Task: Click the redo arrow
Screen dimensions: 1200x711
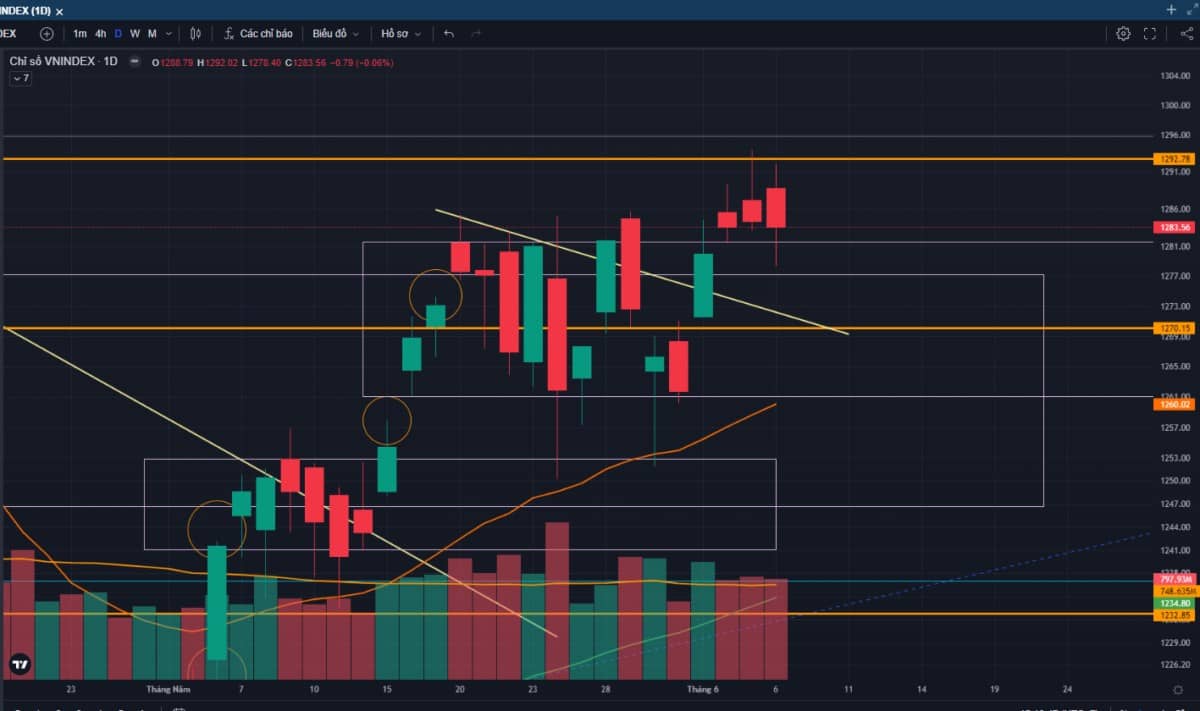Action: [475, 33]
